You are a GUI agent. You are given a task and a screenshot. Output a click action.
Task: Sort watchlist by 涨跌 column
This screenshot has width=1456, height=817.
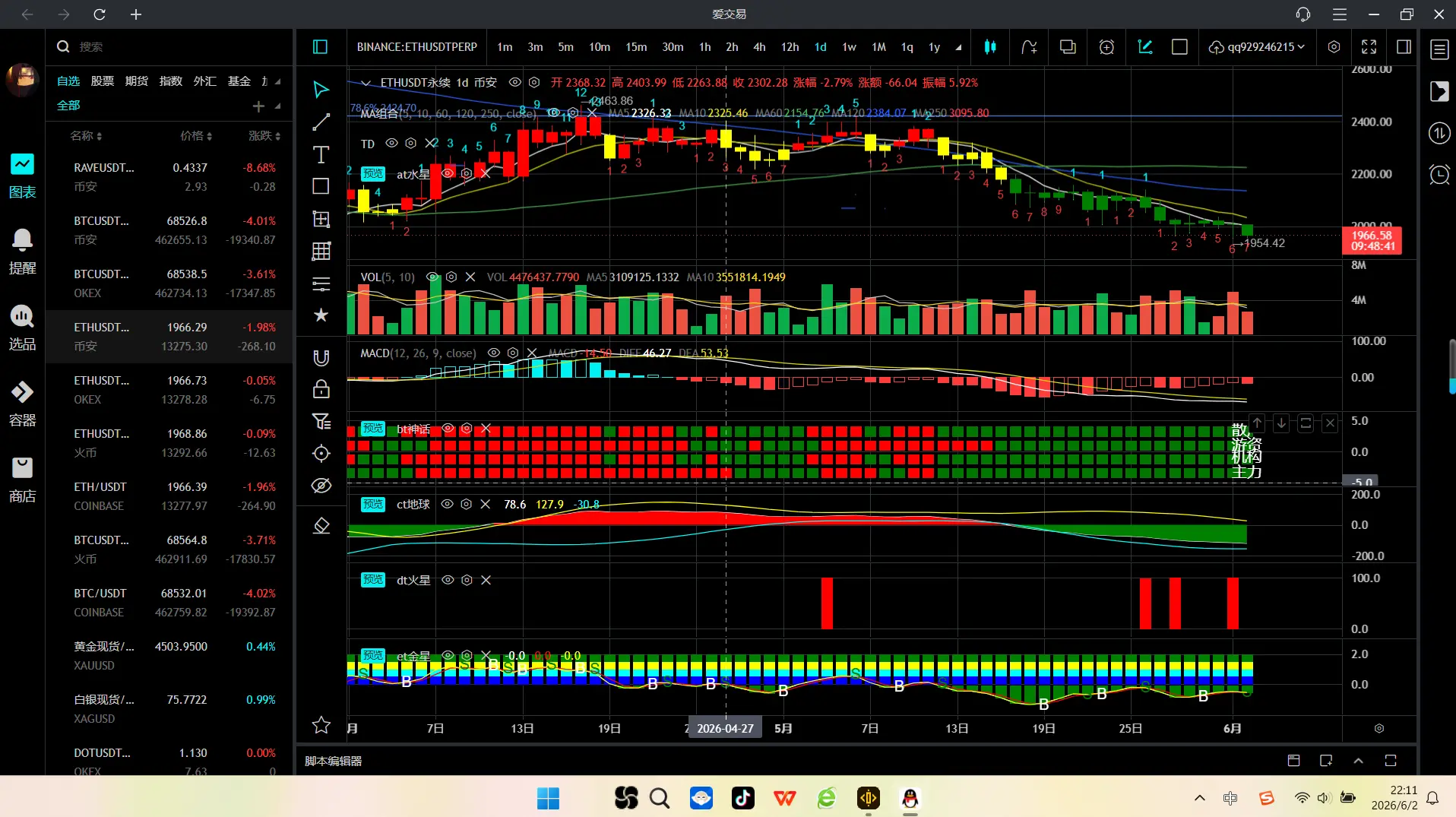click(264, 136)
